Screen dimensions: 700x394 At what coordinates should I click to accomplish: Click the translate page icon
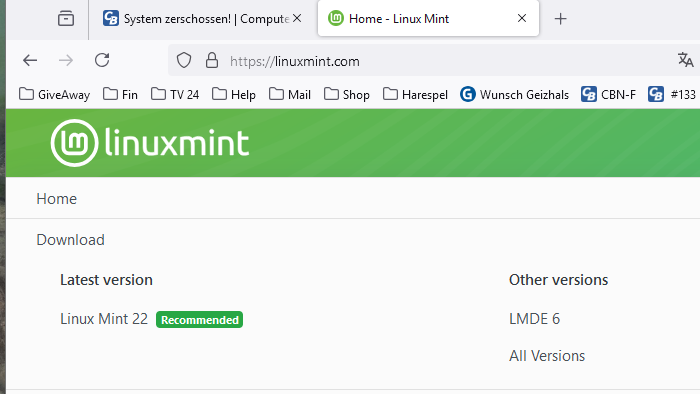[685, 60]
